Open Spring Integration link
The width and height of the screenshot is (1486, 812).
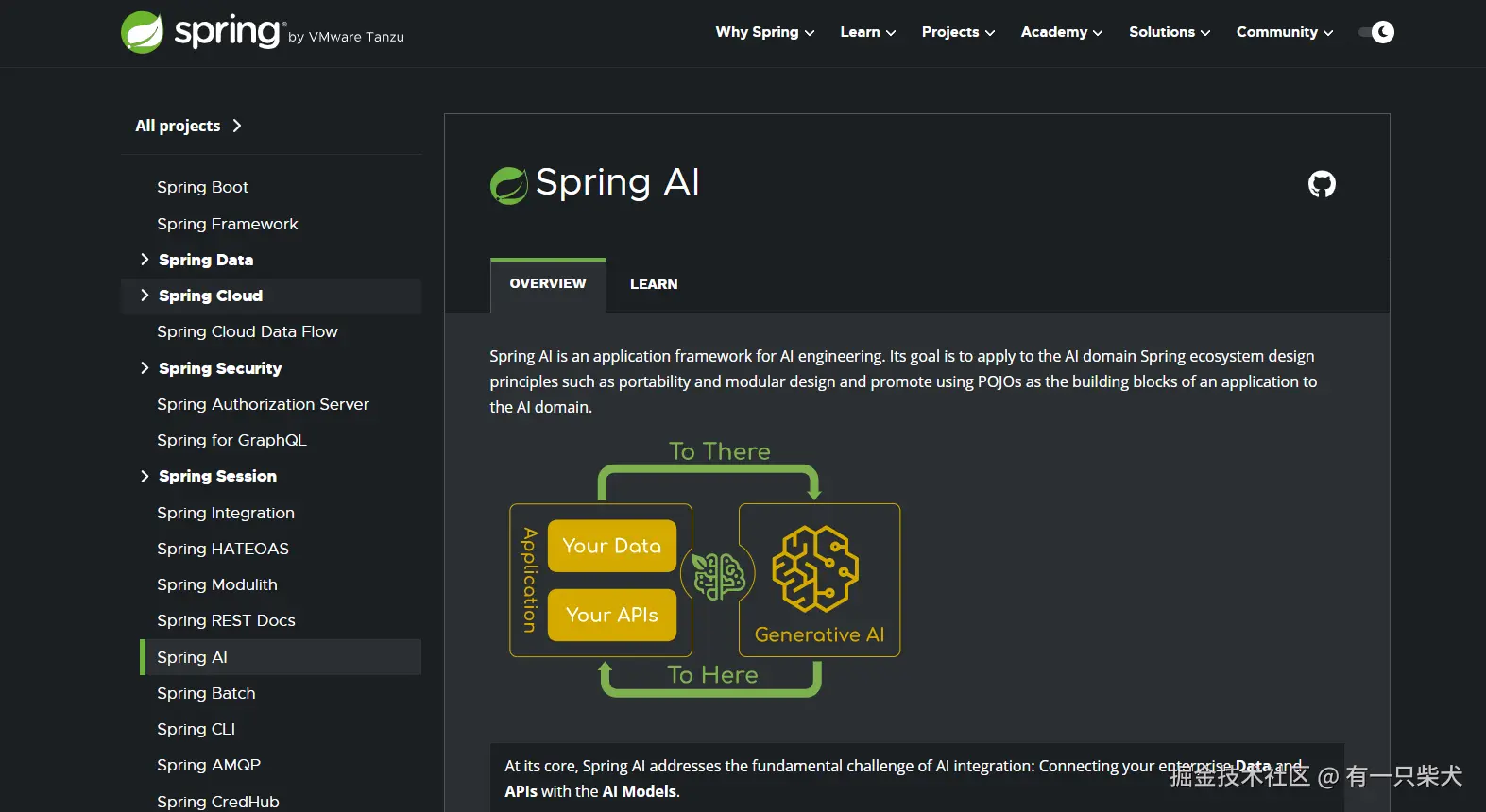(x=226, y=513)
